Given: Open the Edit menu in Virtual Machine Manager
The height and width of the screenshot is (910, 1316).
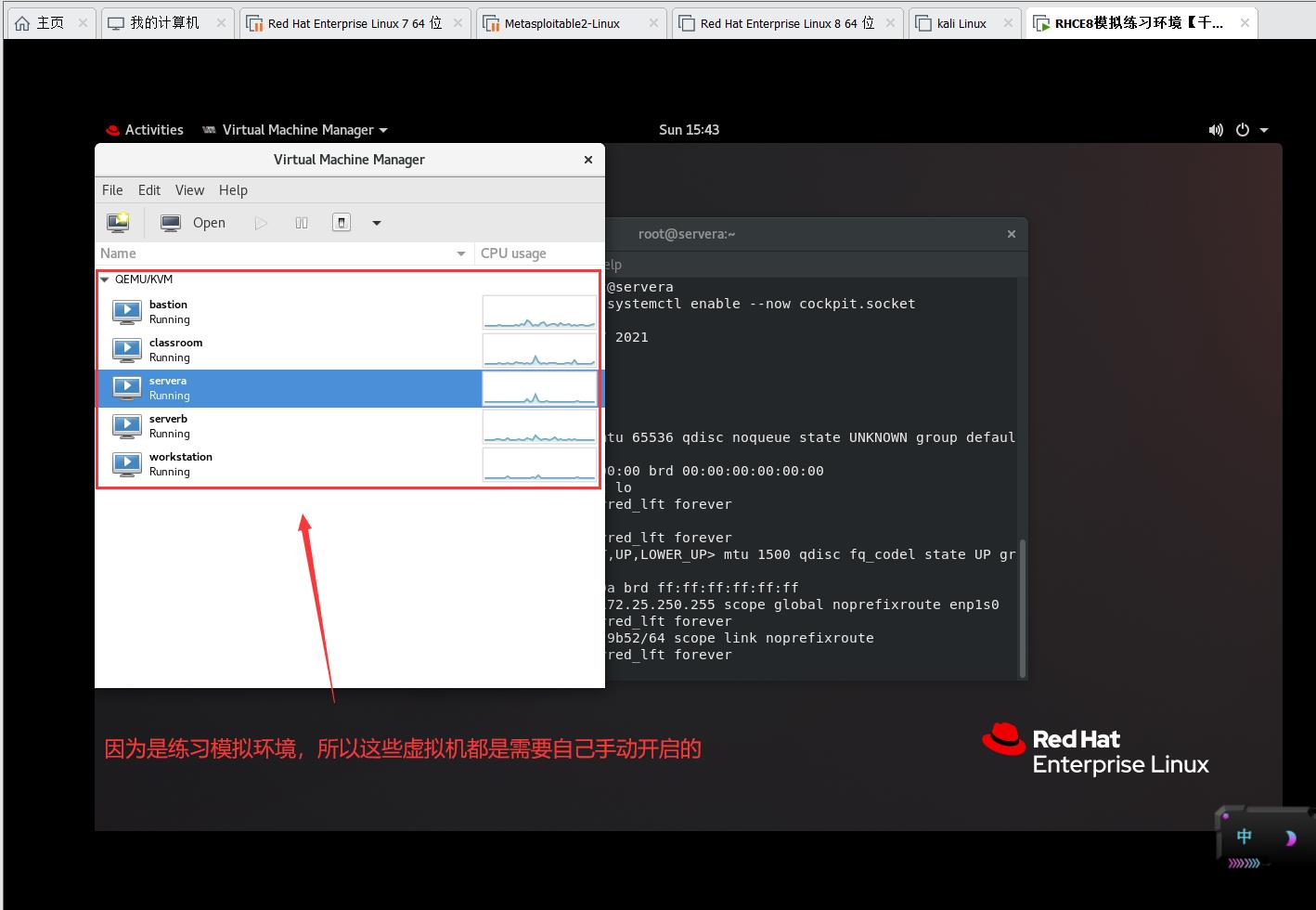Looking at the screenshot, I should pyautogui.click(x=149, y=190).
